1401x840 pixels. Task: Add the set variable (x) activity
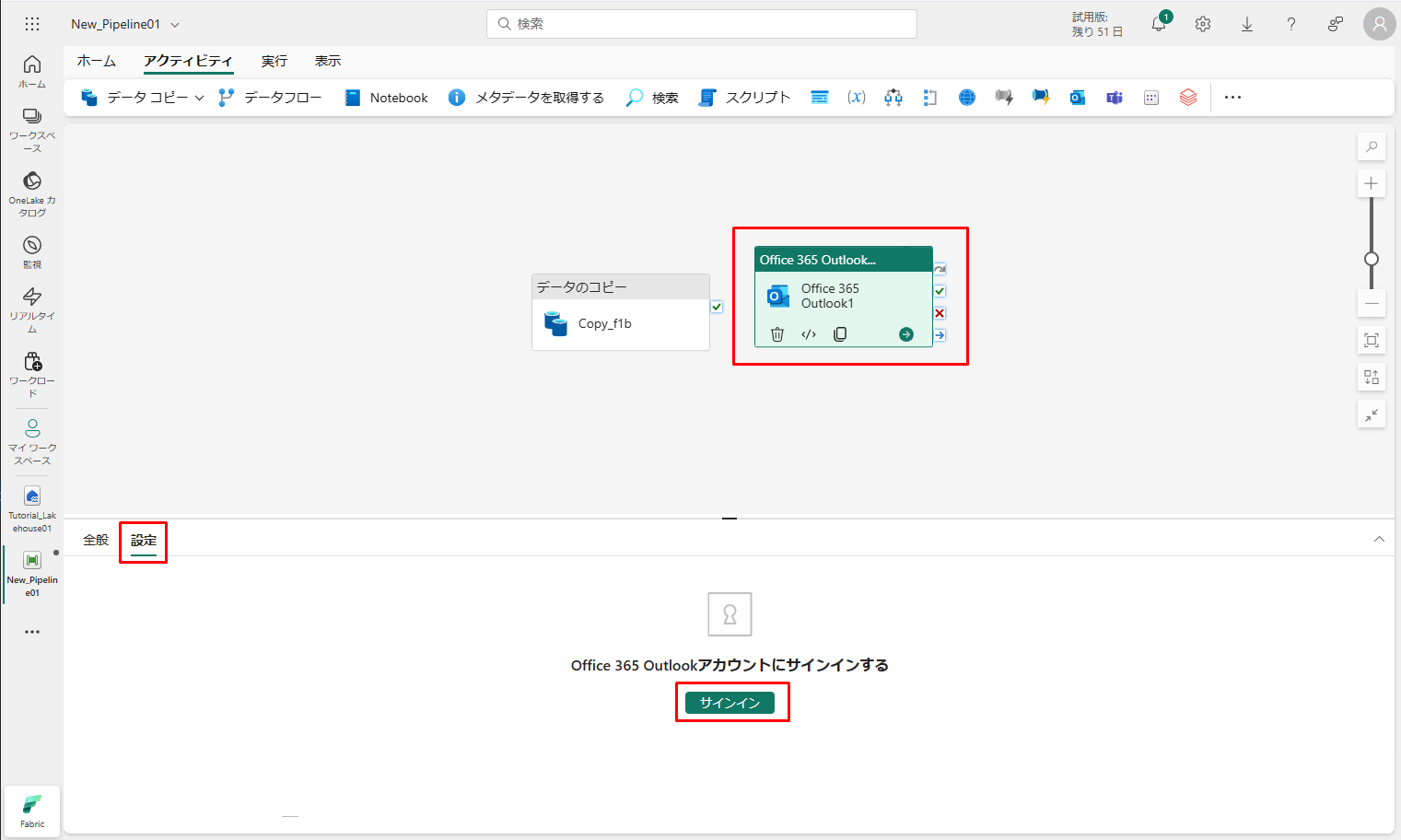point(857,98)
